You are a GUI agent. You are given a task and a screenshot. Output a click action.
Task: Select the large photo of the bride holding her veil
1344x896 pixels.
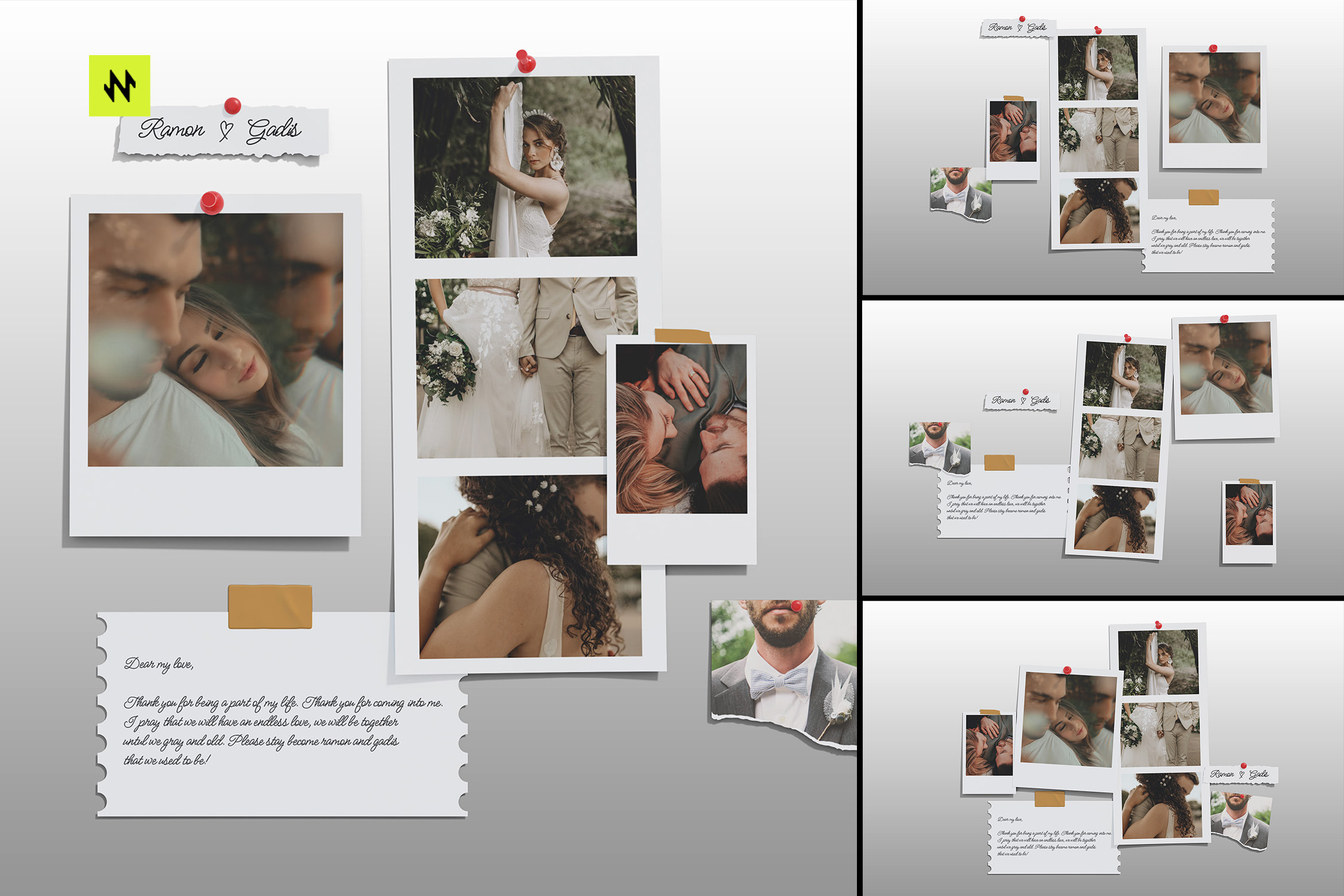click(524, 167)
